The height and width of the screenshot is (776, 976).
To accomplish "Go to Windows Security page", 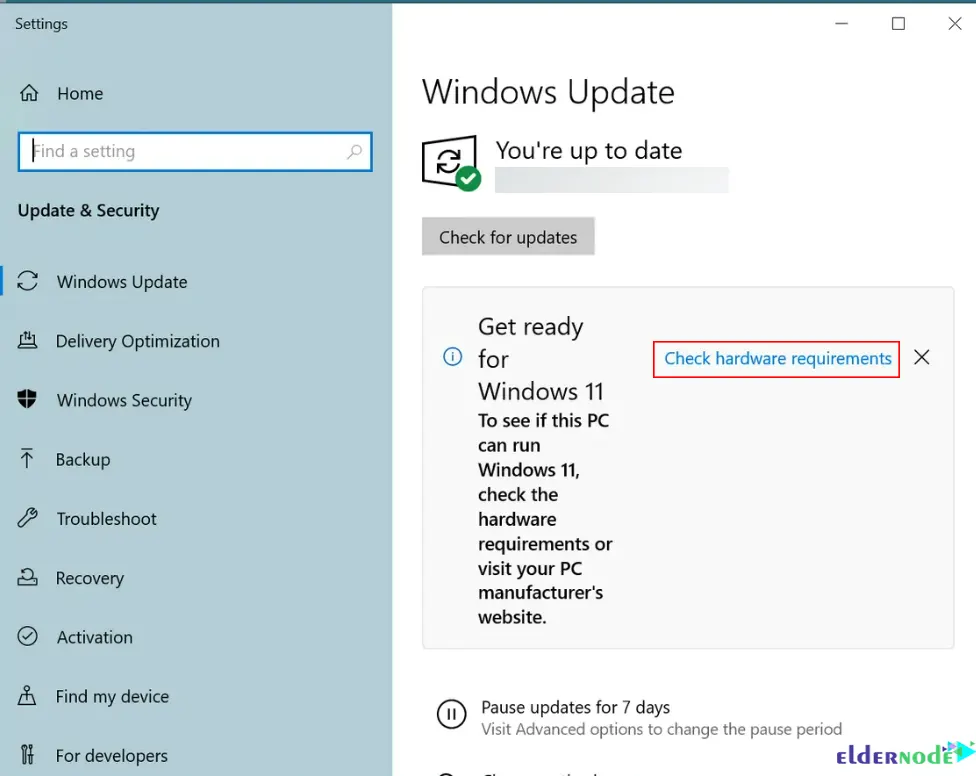I will click(x=124, y=400).
